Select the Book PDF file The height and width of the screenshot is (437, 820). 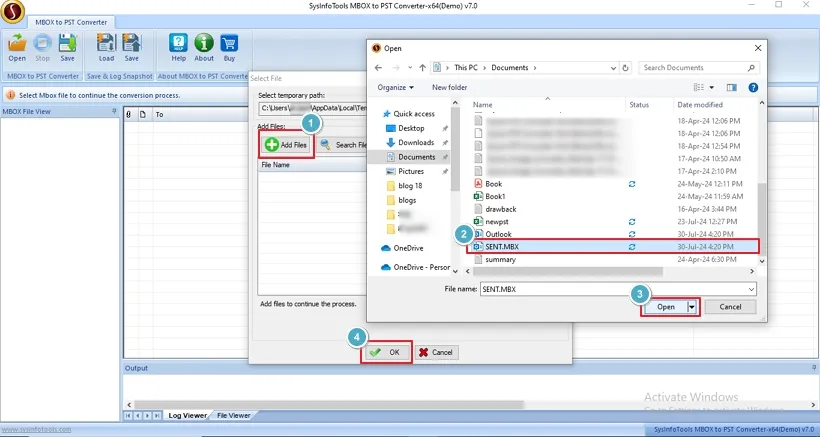point(488,183)
